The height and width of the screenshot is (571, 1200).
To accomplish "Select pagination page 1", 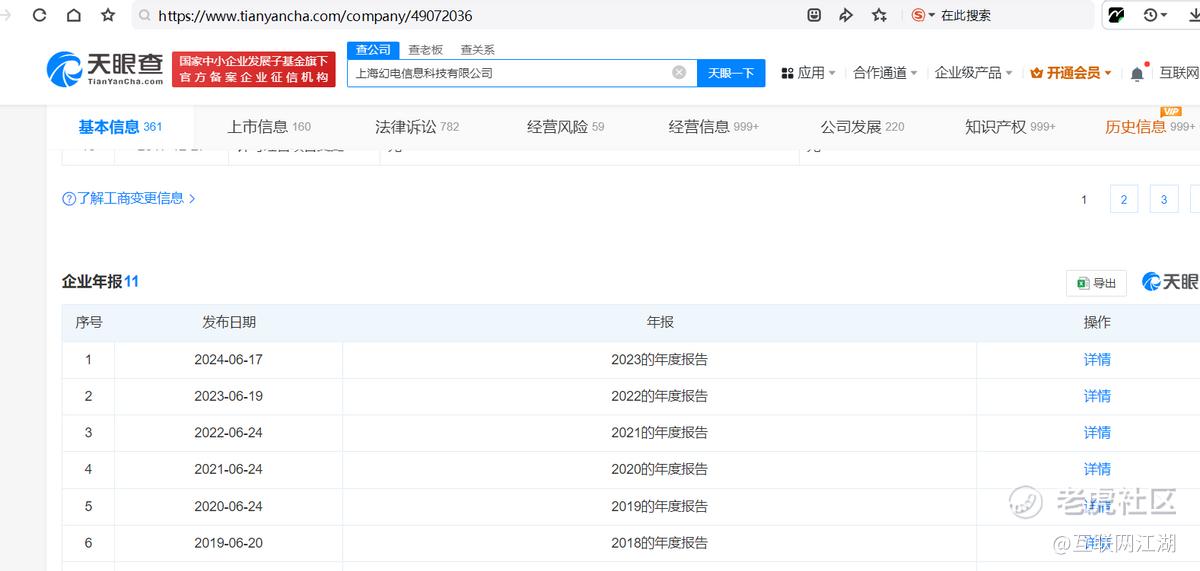I will (1084, 200).
